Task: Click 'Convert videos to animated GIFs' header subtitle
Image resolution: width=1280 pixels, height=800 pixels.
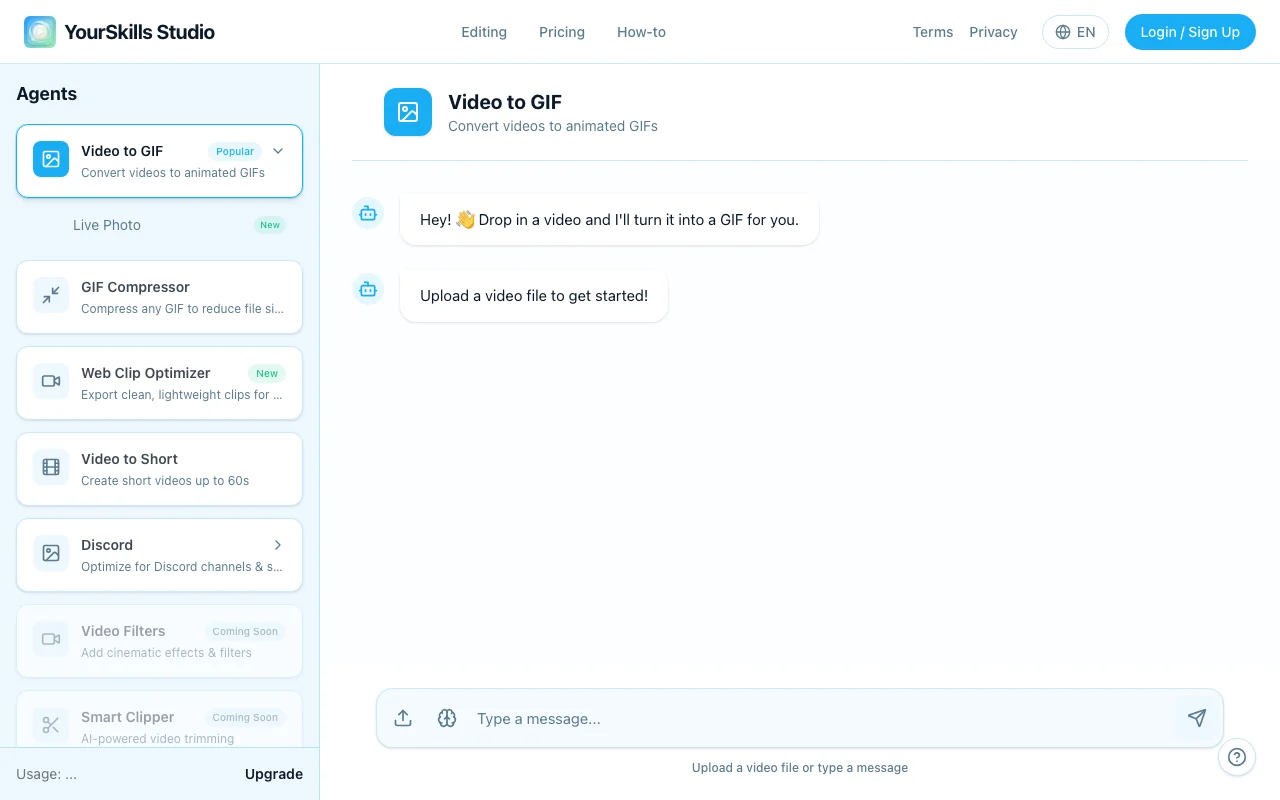Action: tap(553, 126)
